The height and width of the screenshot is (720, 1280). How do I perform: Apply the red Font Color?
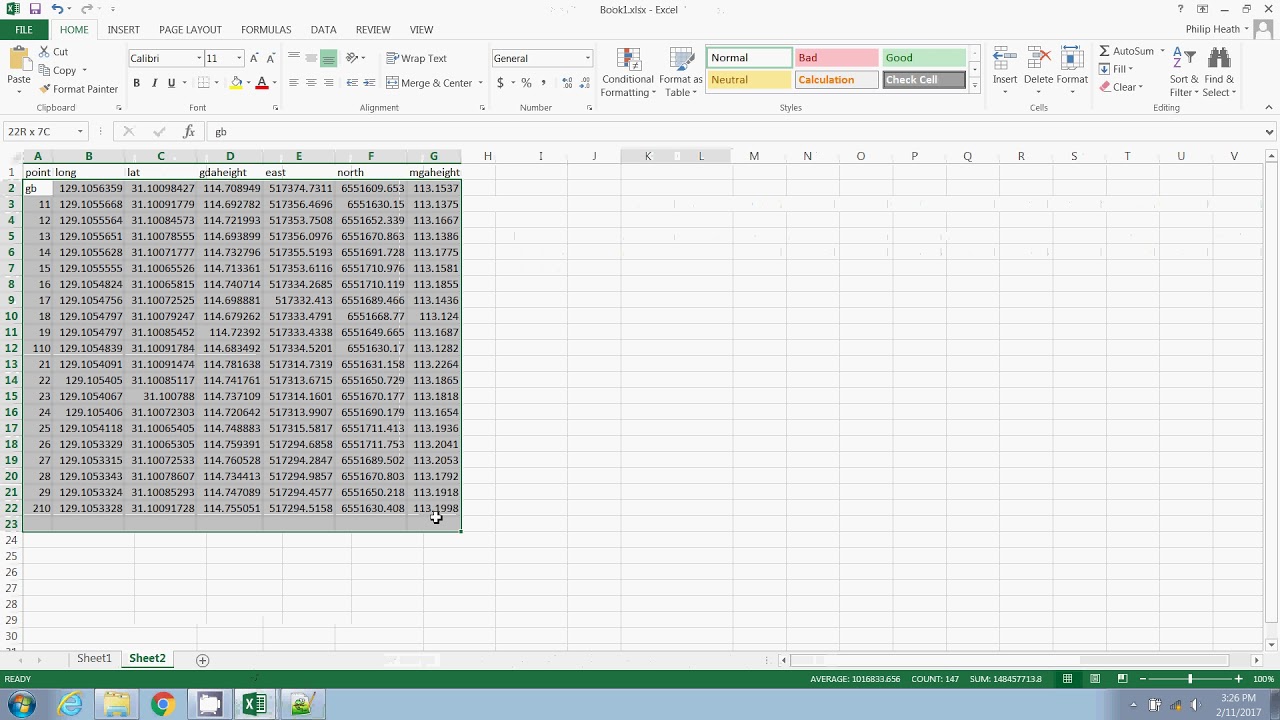[x=262, y=83]
